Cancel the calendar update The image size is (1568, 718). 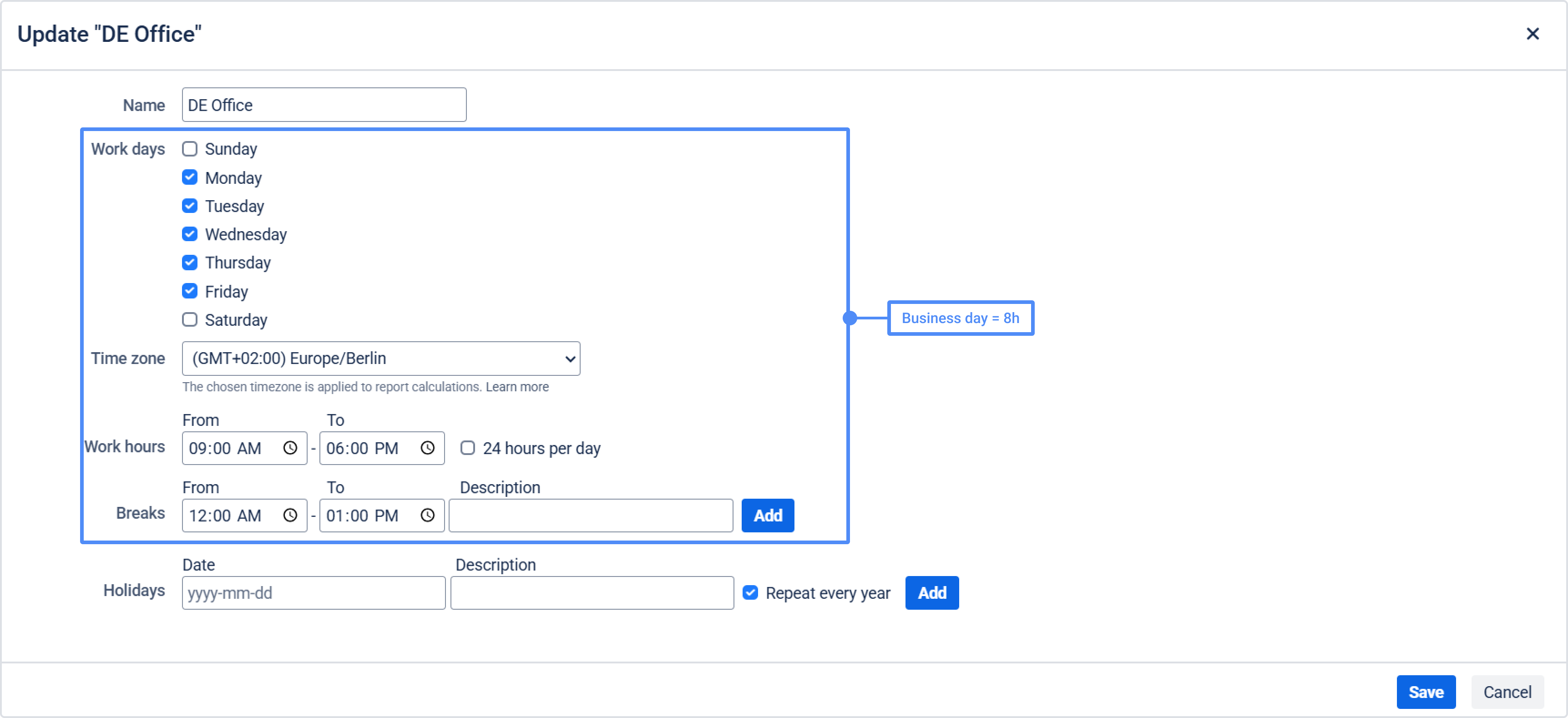(x=1507, y=692)
